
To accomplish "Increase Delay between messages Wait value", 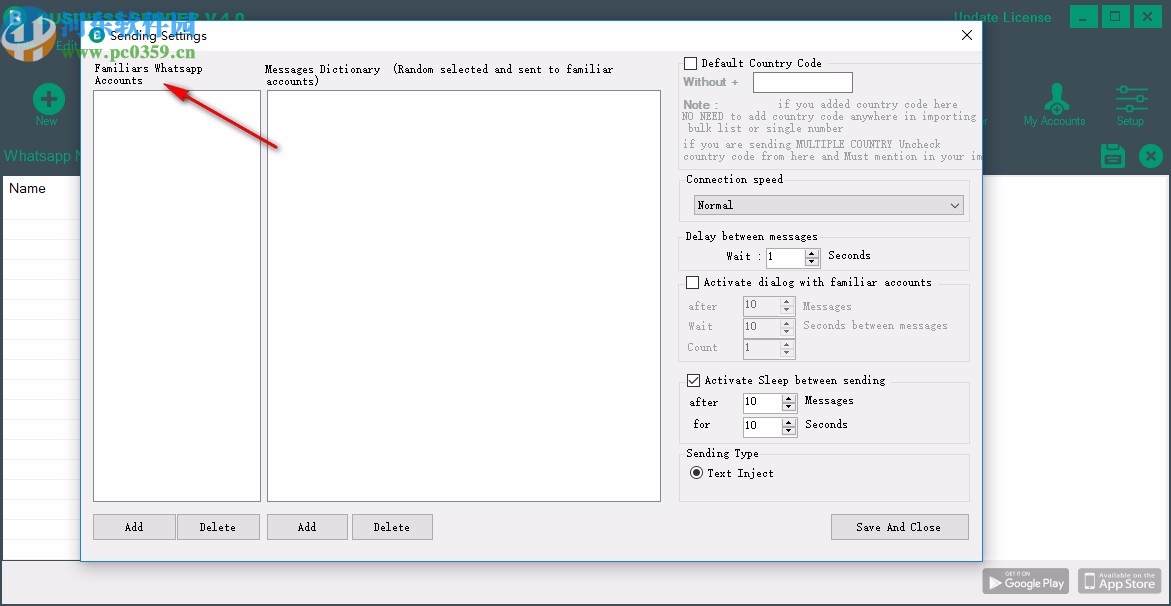I will 813,253.
